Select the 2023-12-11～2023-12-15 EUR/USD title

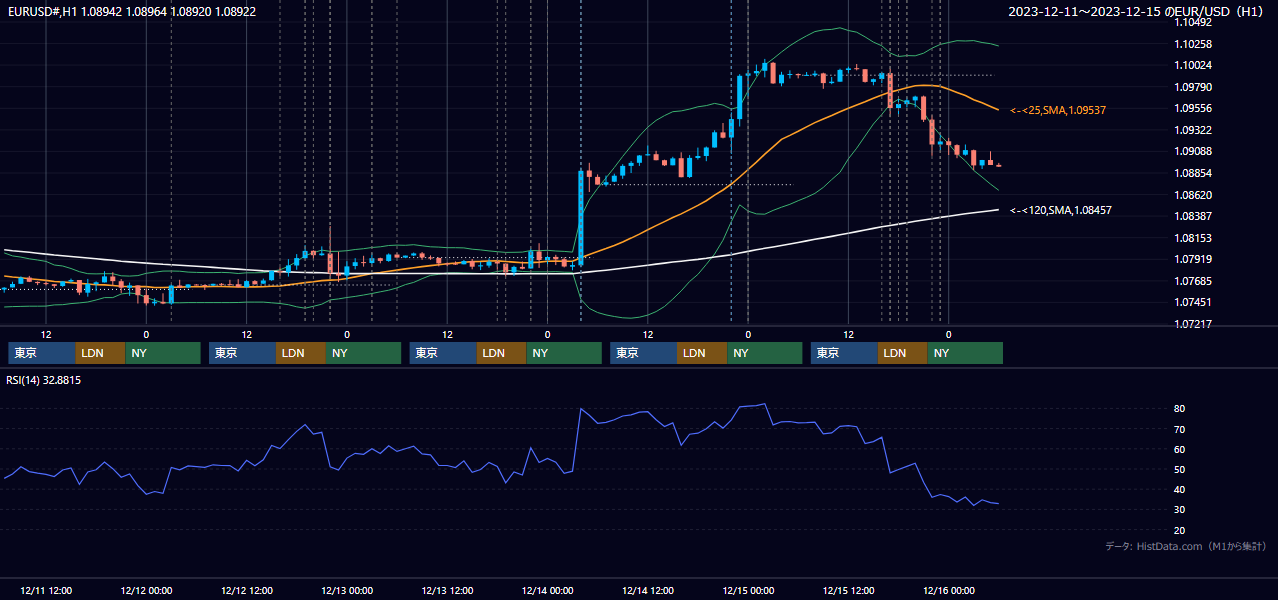1135,12
